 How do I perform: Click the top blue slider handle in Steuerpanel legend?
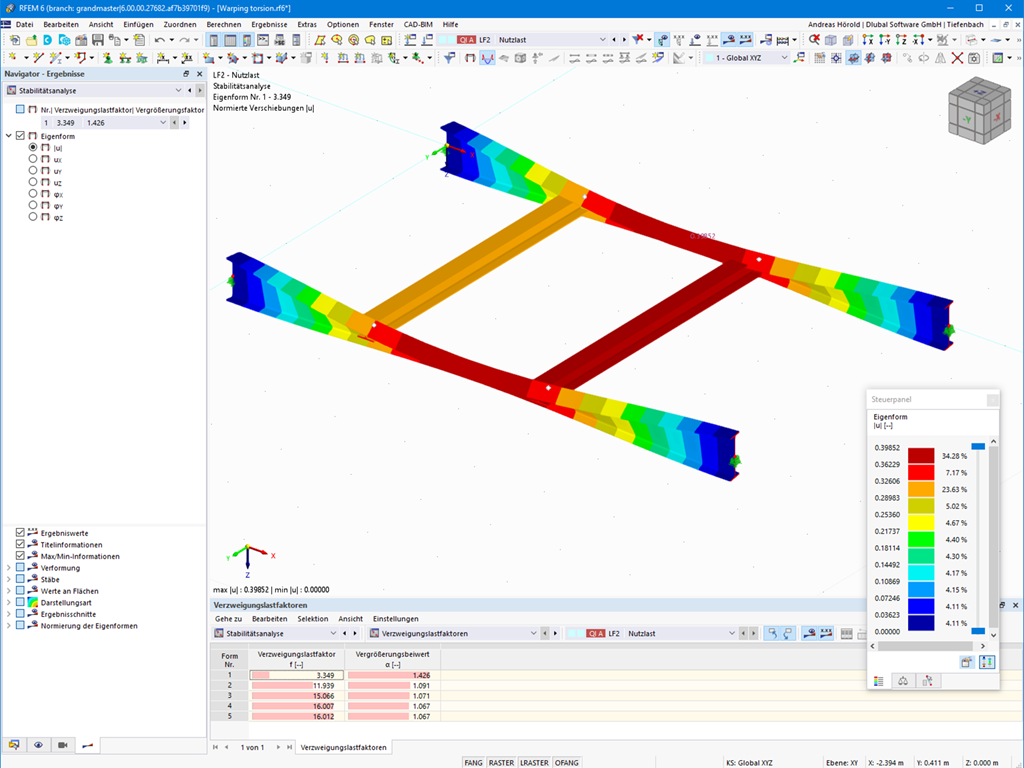point(978,446)
